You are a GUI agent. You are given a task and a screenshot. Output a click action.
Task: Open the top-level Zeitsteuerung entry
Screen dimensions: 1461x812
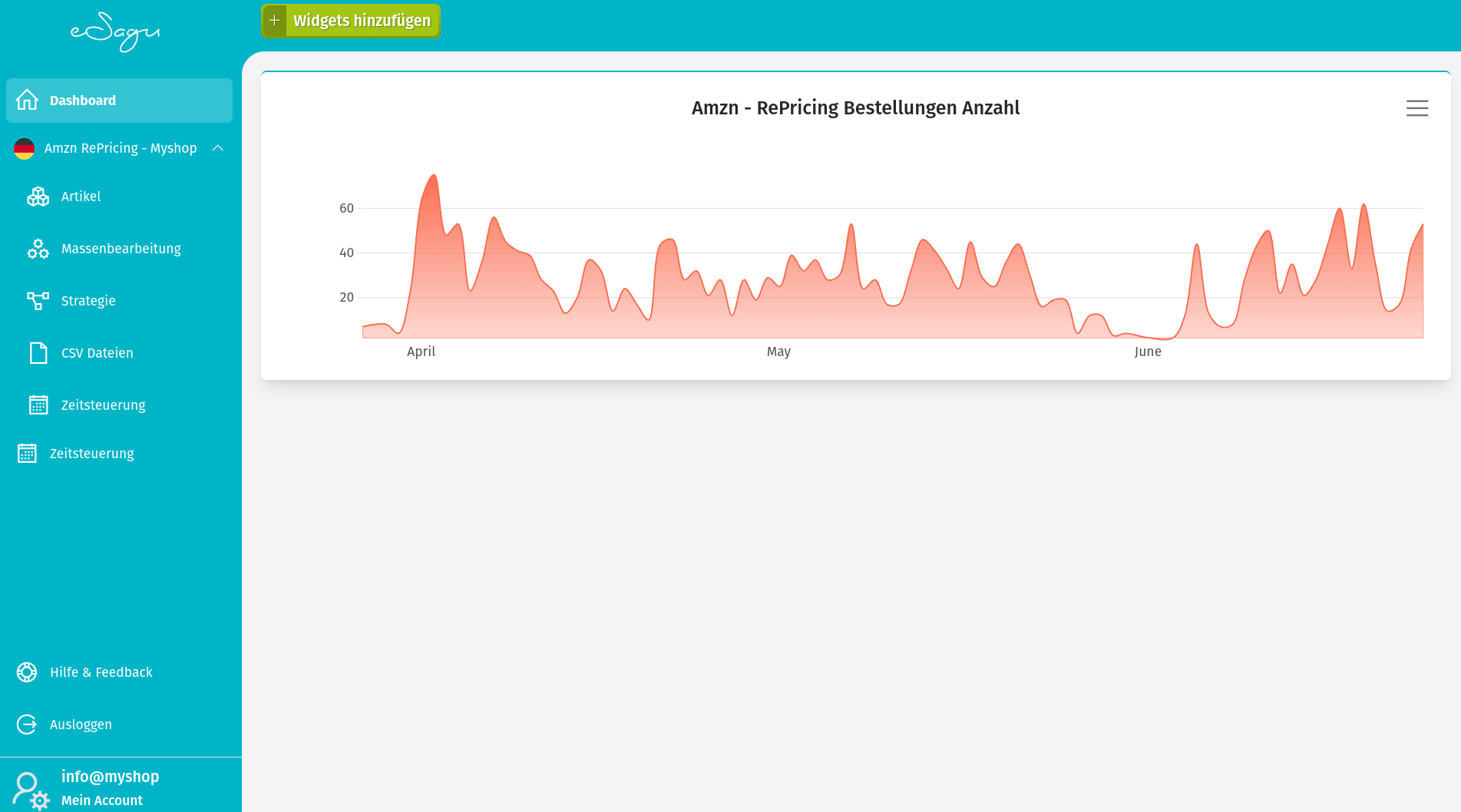(92, 454)
